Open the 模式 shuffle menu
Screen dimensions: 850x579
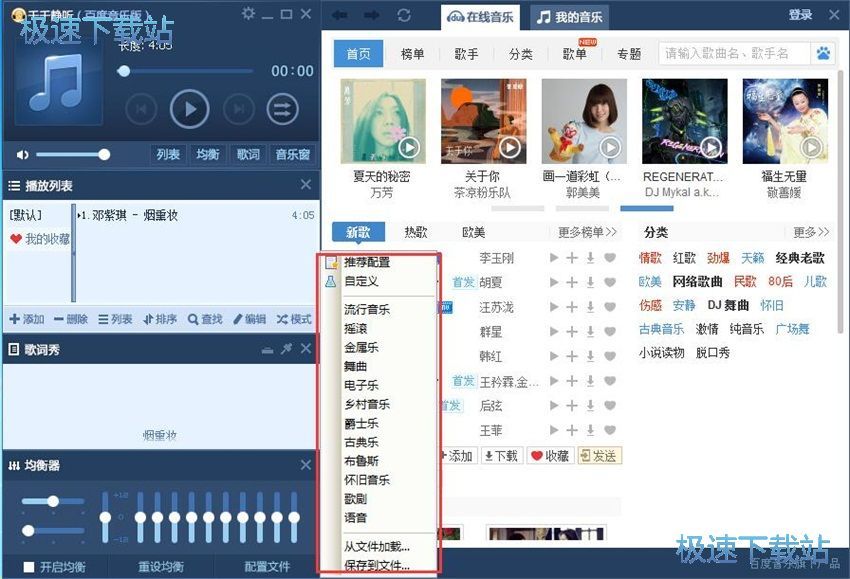294,319
